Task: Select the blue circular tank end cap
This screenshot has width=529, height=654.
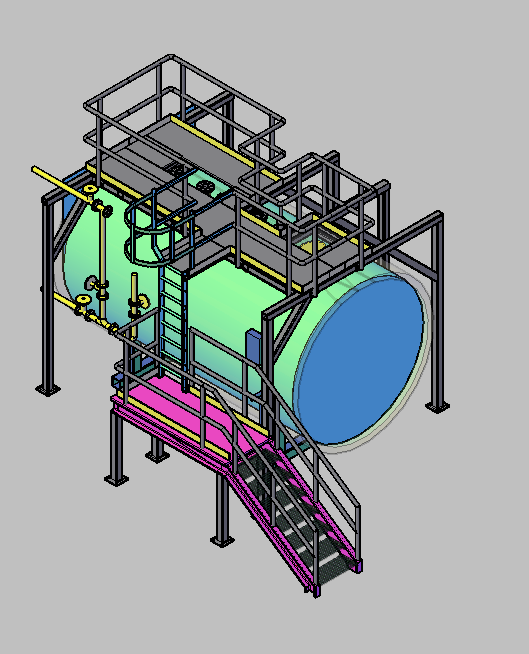Action: [361, 360]
